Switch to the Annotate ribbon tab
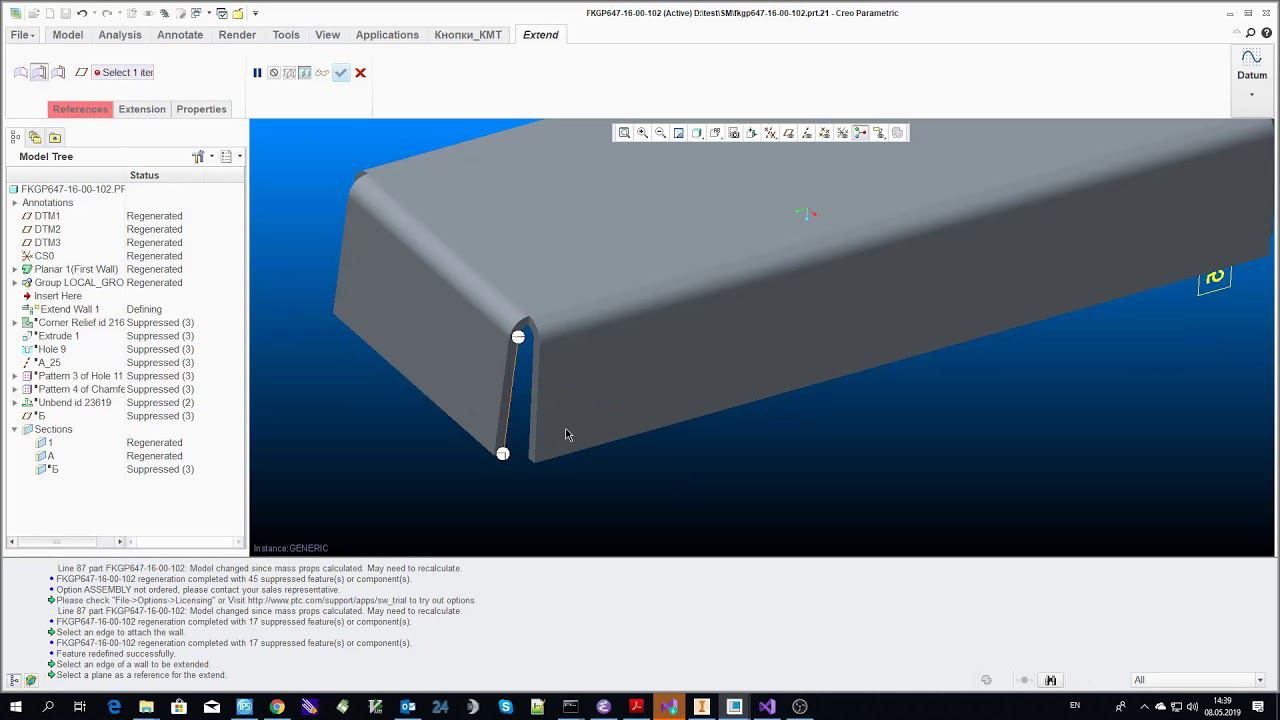This screenshot has height=720, width=1280. tap(180, 35)
